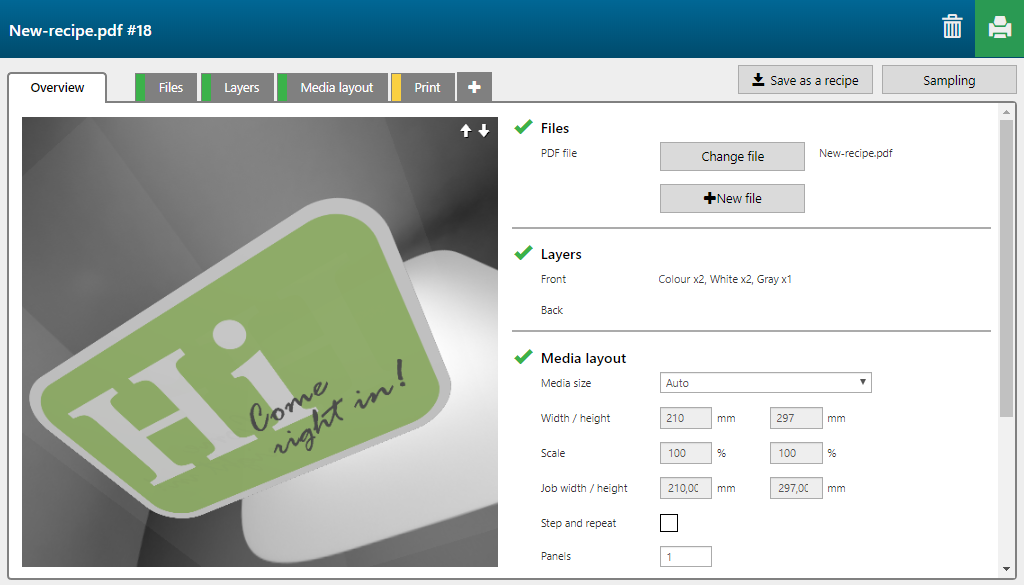
Task: Click the scrollbar down arrow
Action: click(1006, 569)
